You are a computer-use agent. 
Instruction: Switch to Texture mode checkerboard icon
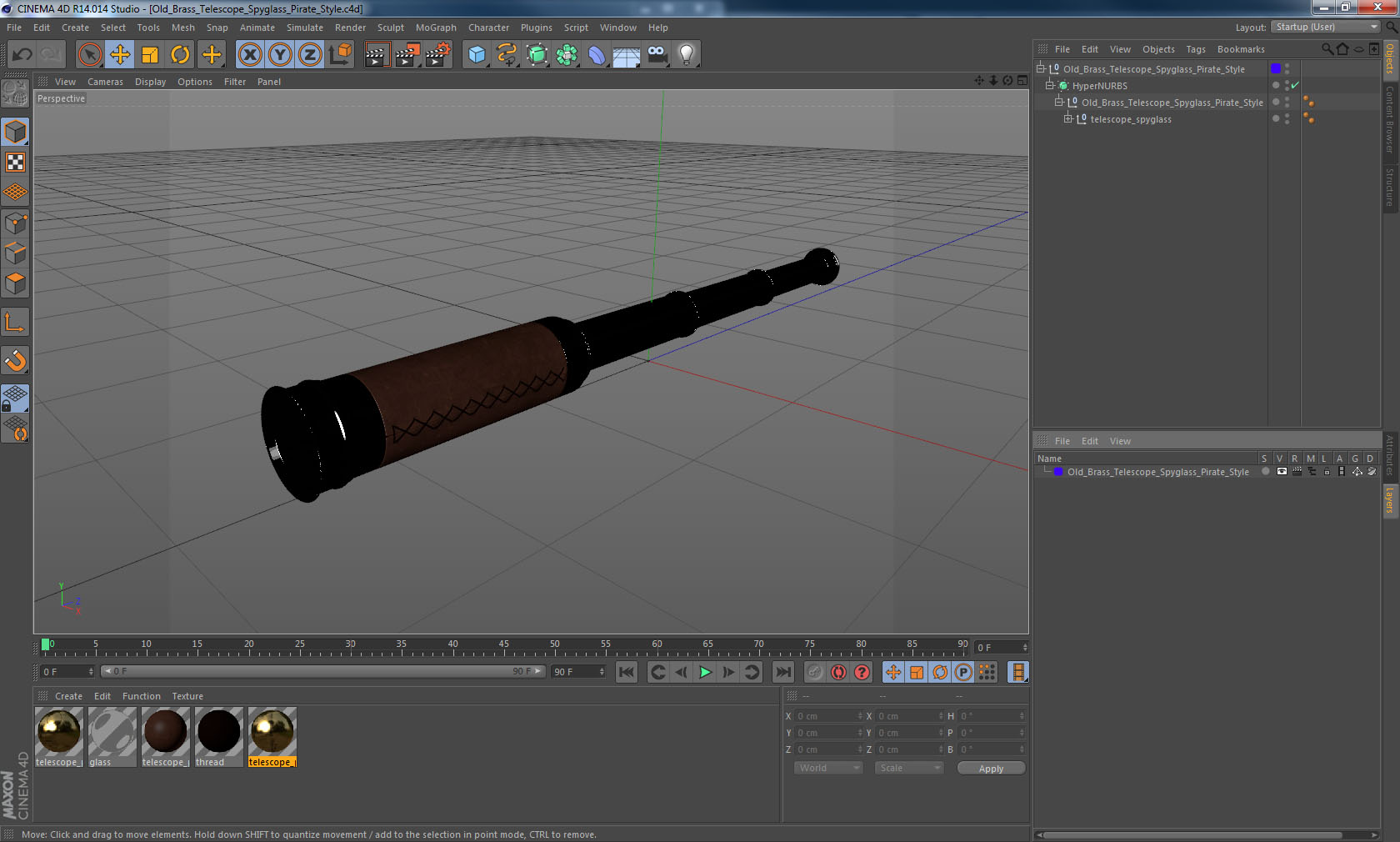(16, 163)
